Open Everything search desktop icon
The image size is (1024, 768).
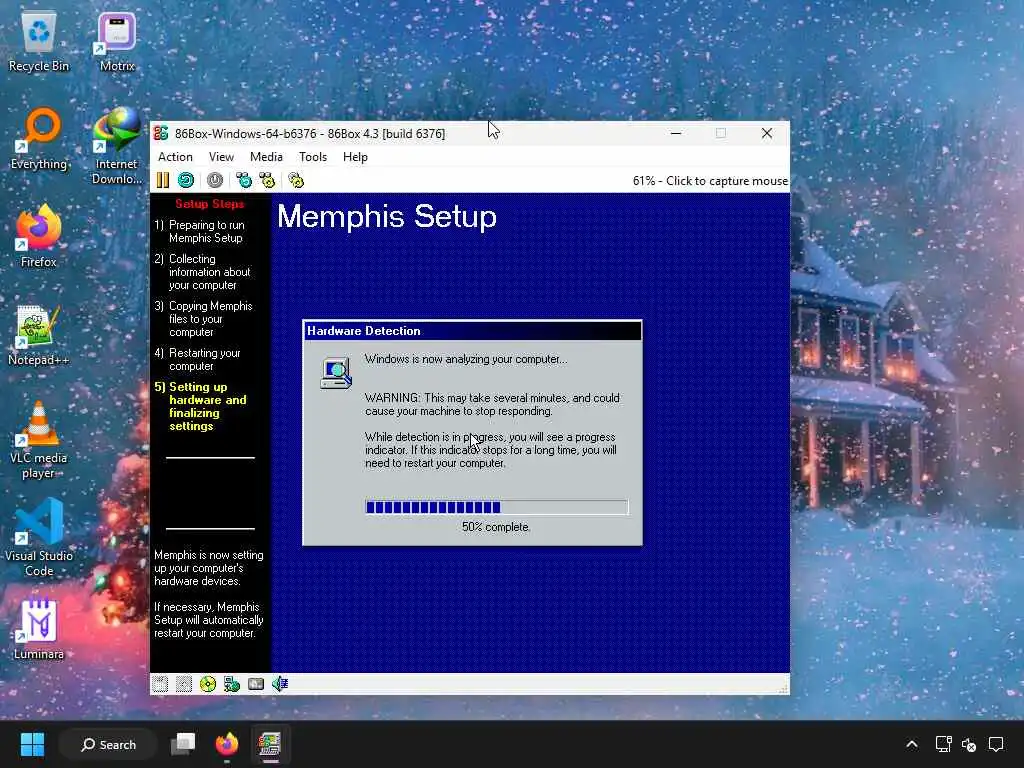[39, 140]
